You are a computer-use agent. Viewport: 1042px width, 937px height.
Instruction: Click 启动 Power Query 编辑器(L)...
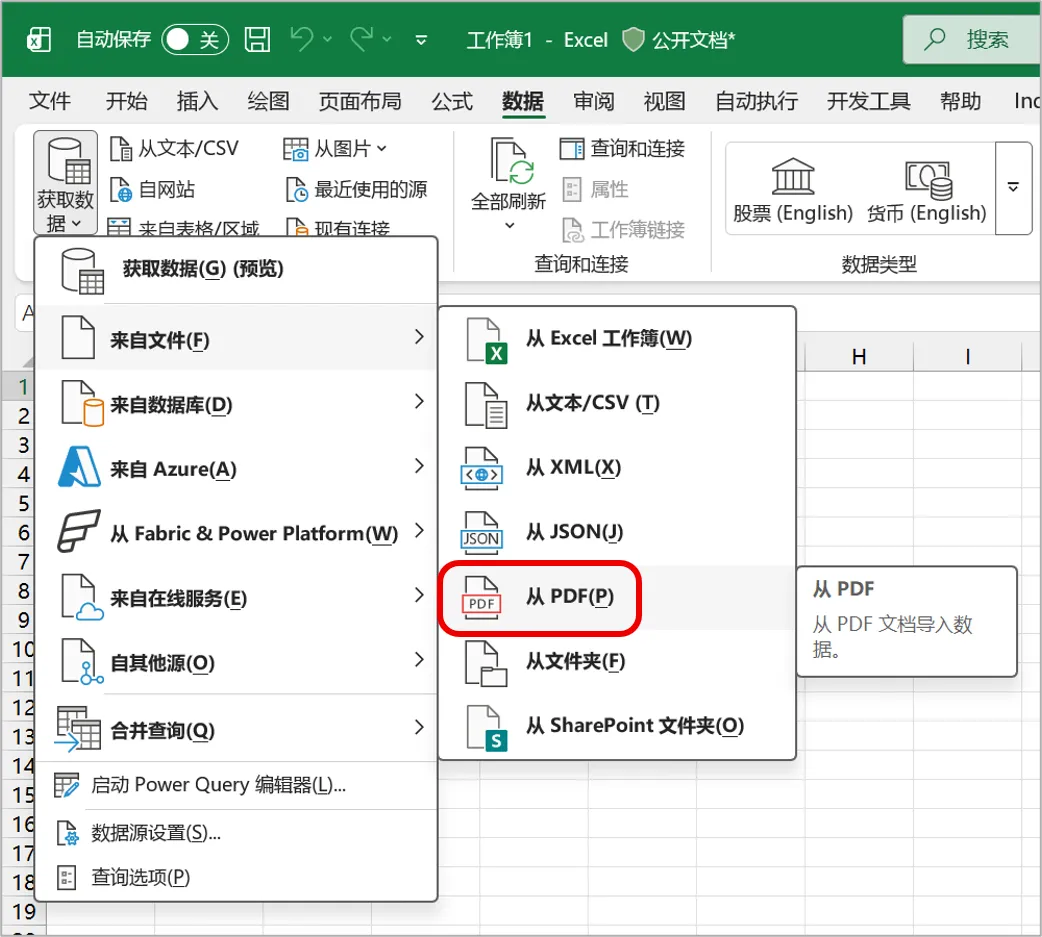236,785
